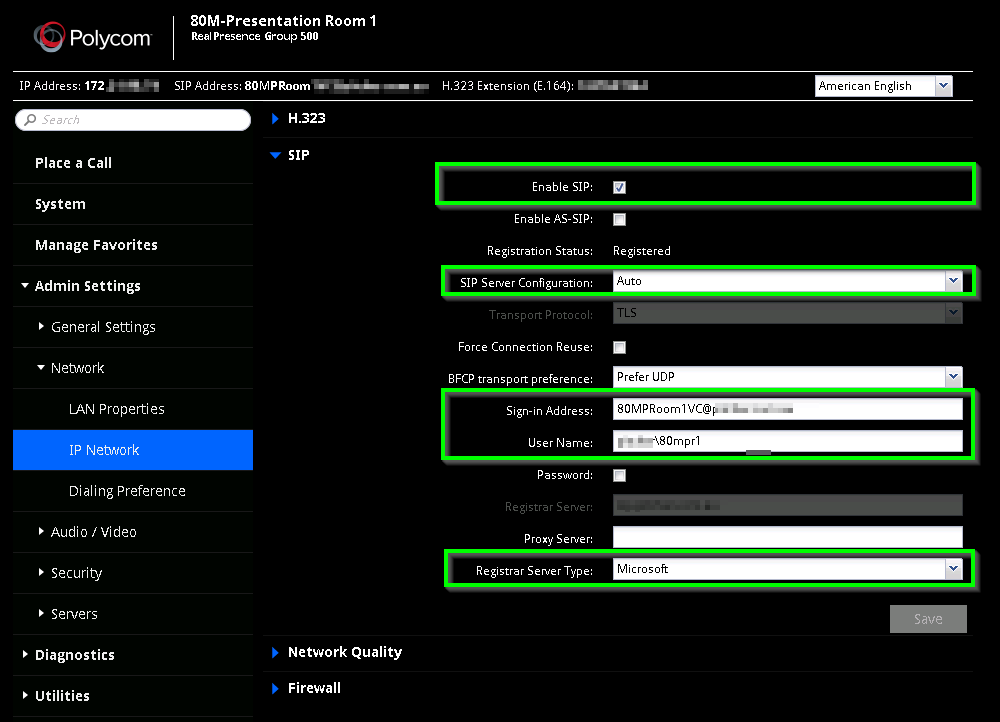Check the Password checkbox

[x=619, y=476]
